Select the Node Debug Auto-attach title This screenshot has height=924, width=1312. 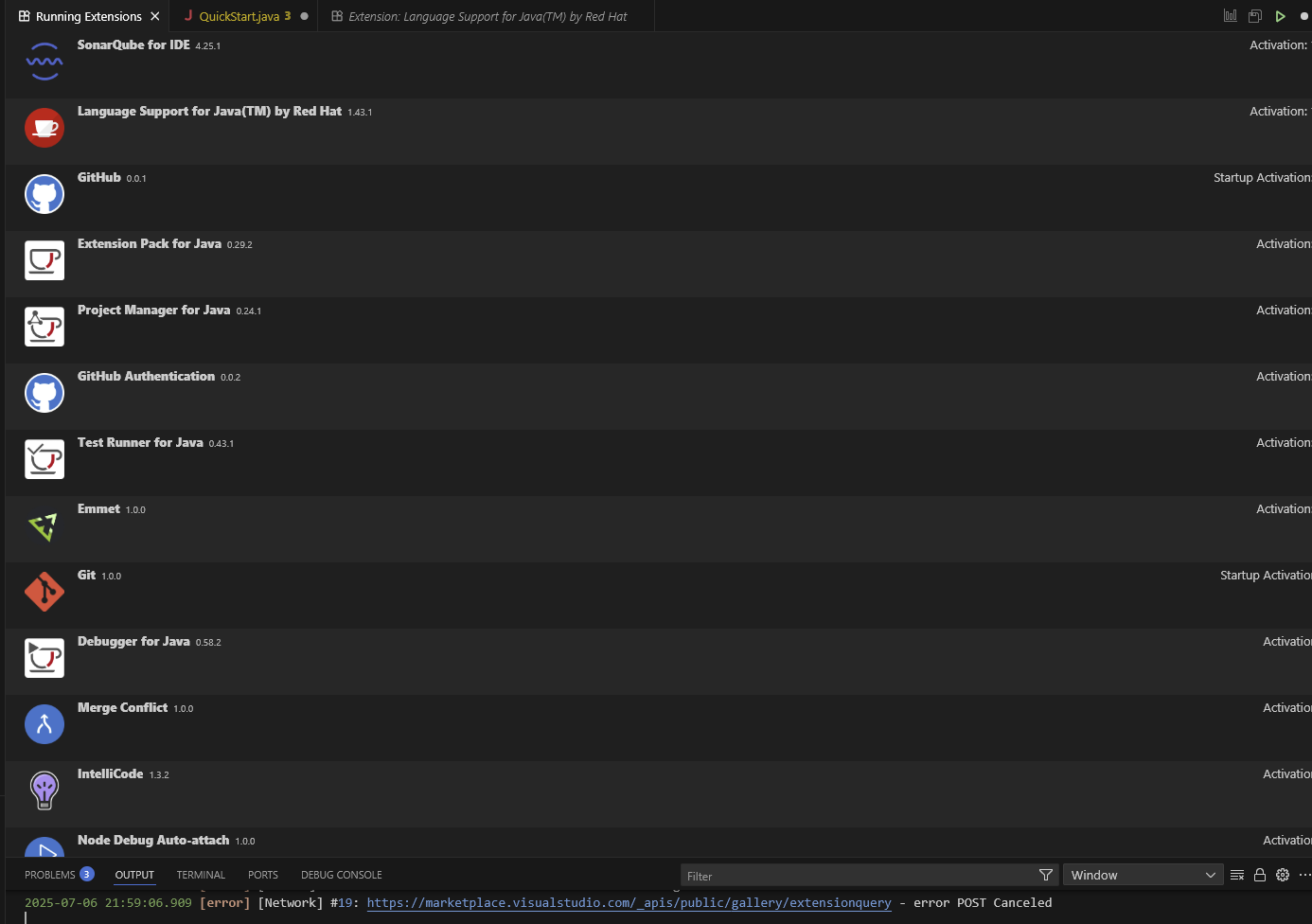[x=153, y=840]
